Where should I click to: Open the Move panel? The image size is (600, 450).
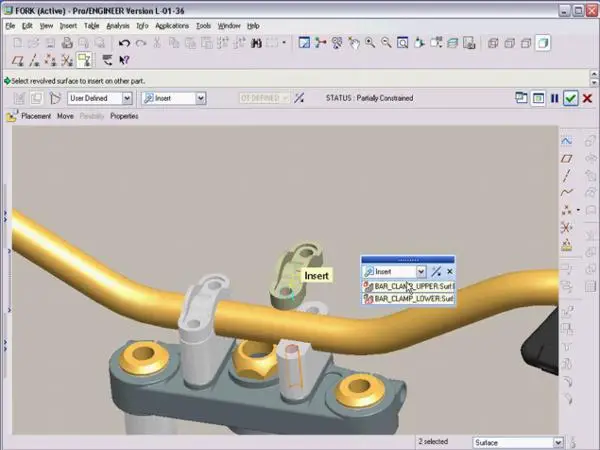coord(65,116)
